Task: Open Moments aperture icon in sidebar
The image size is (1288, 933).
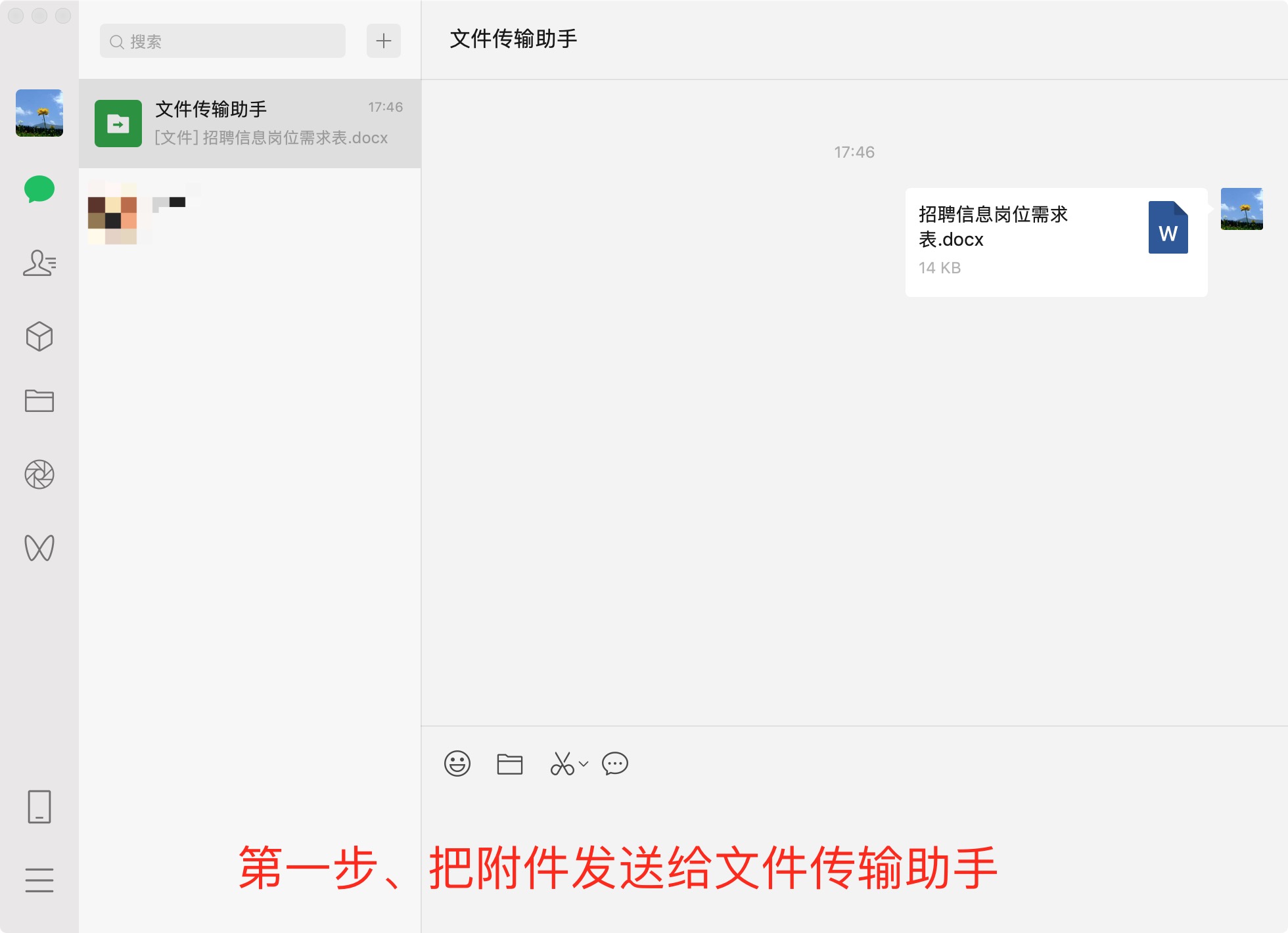Action: click(x=39, y=474)
